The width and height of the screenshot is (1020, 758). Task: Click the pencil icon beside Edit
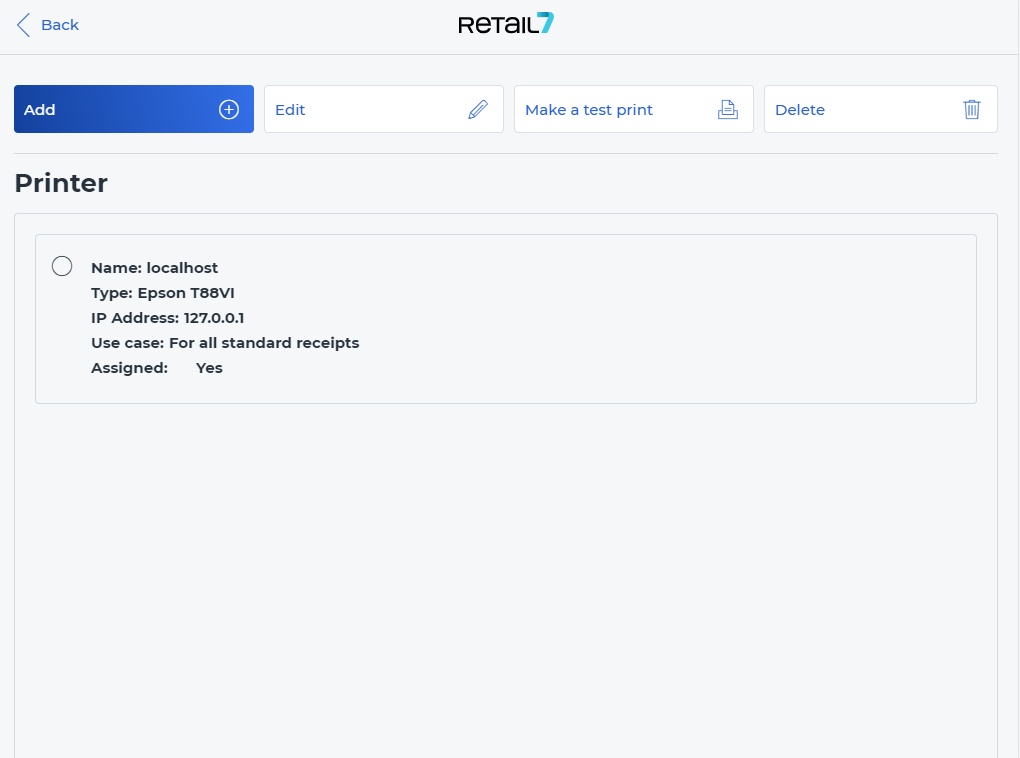[x=478, y=109]
